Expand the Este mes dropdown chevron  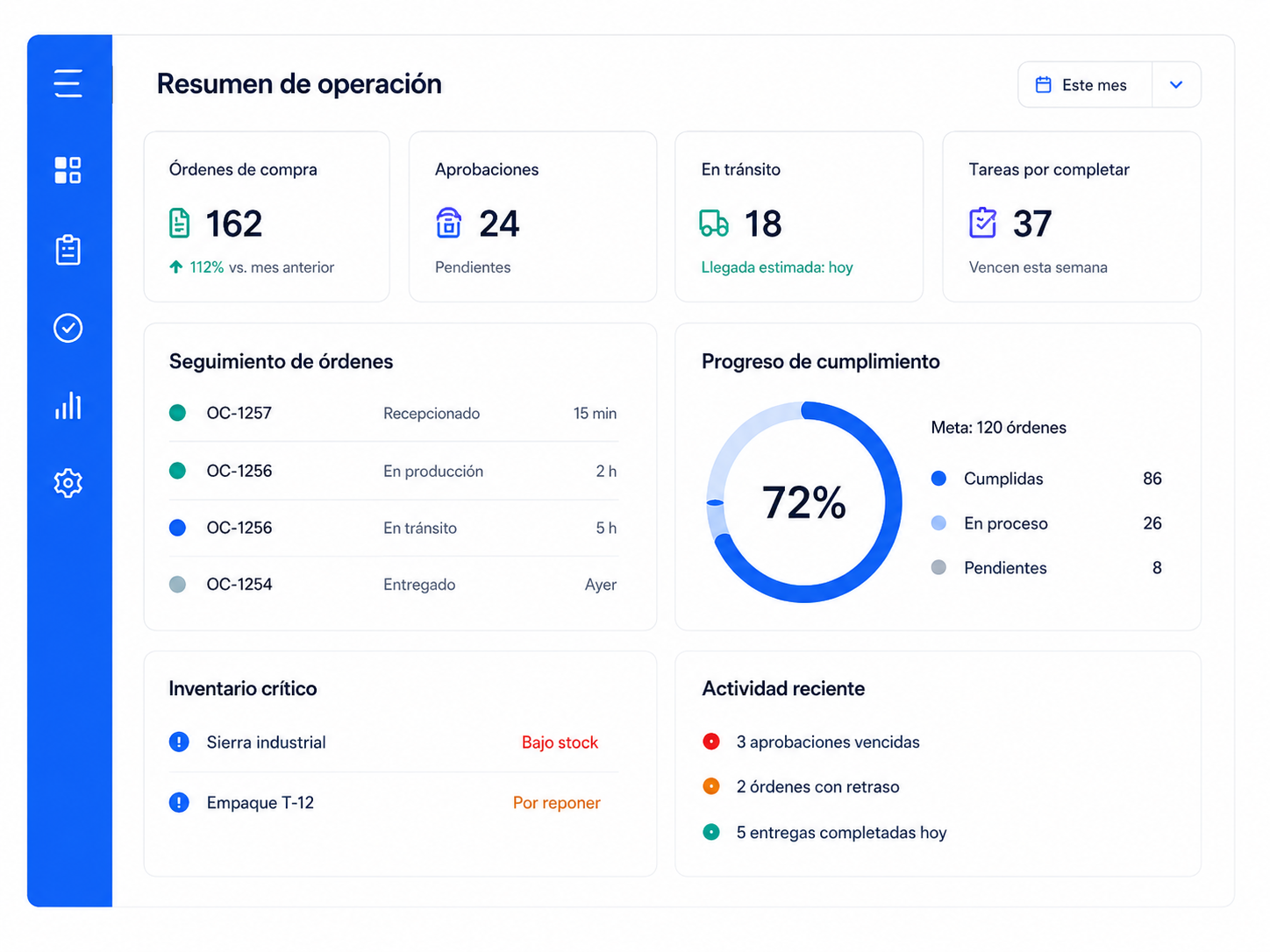(1176, 85)
